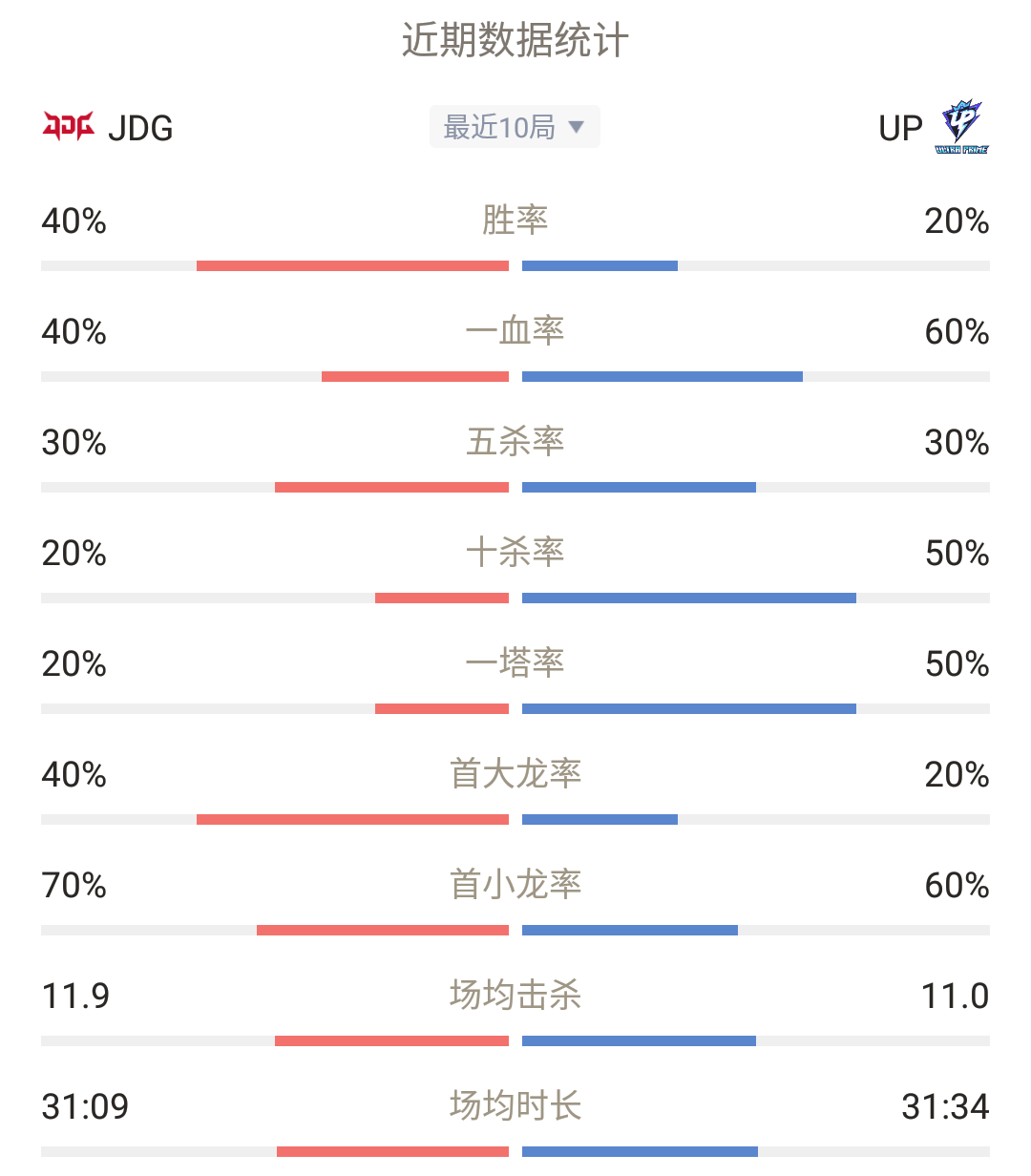Click the 一塔率 label
1031x1176 pixels.
515,663
